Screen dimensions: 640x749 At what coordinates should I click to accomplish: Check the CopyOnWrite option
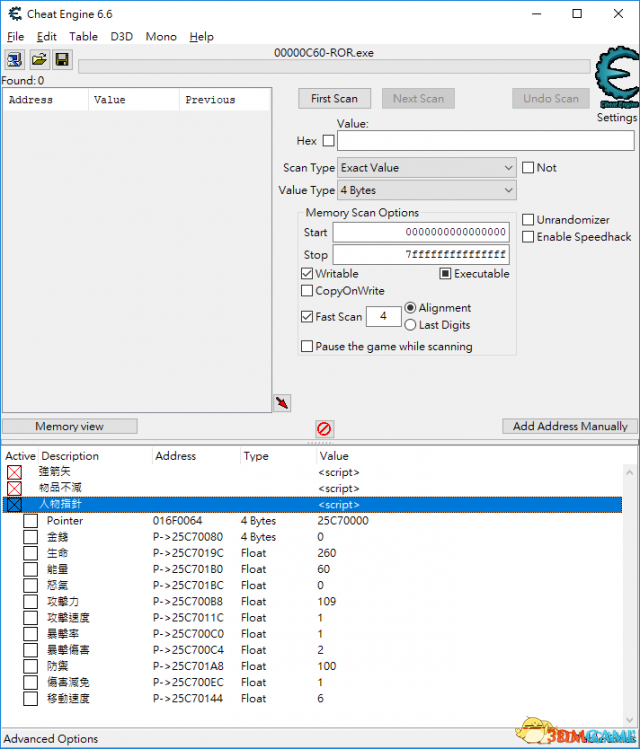coord(307,290)
